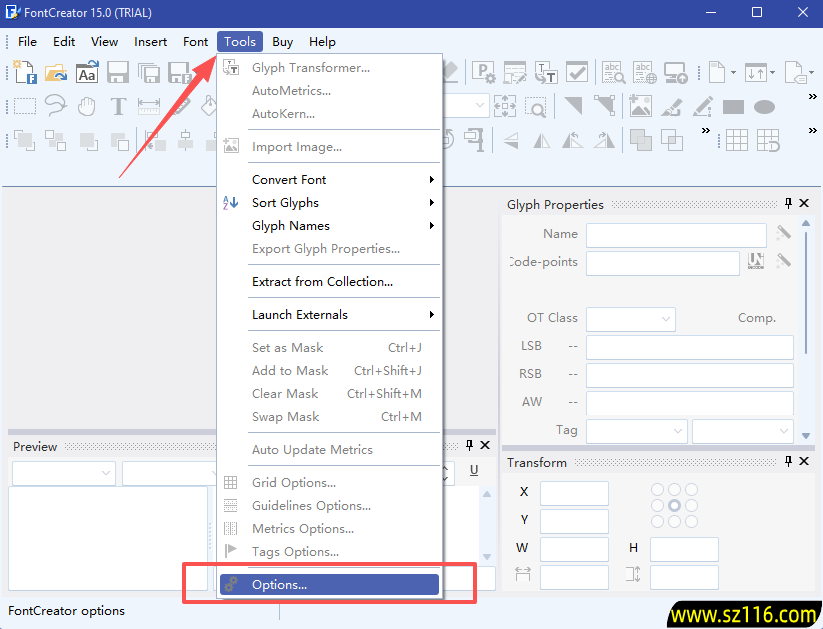Click the Open Installed Font 'Aa' icon

point(87,72)
